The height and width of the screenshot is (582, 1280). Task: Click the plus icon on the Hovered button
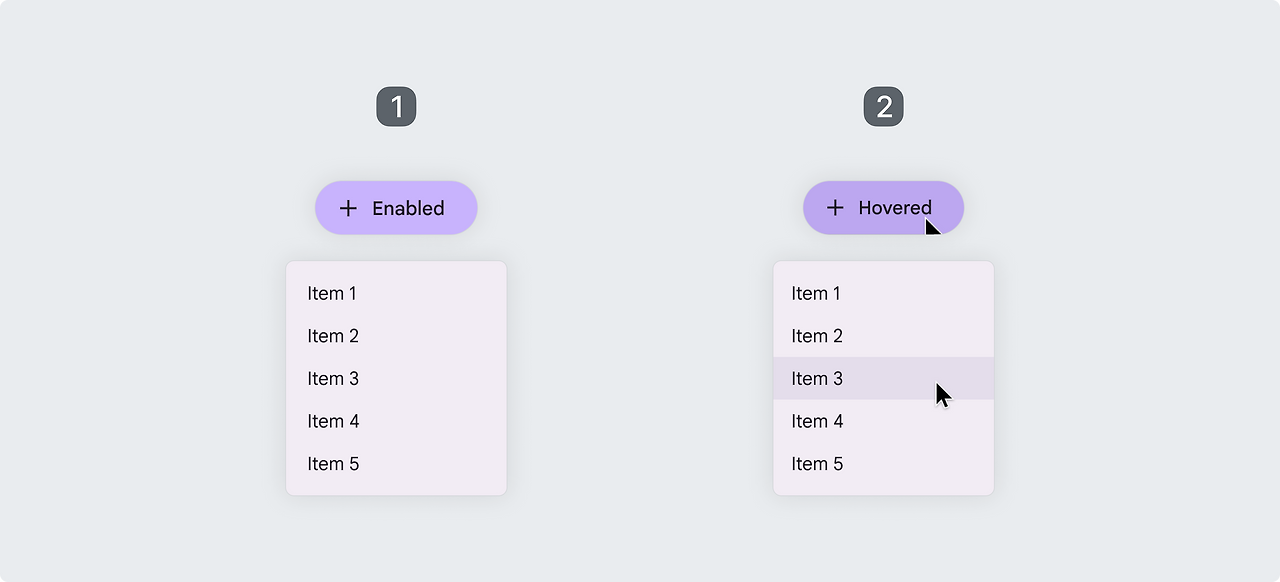tap(835, 208)
